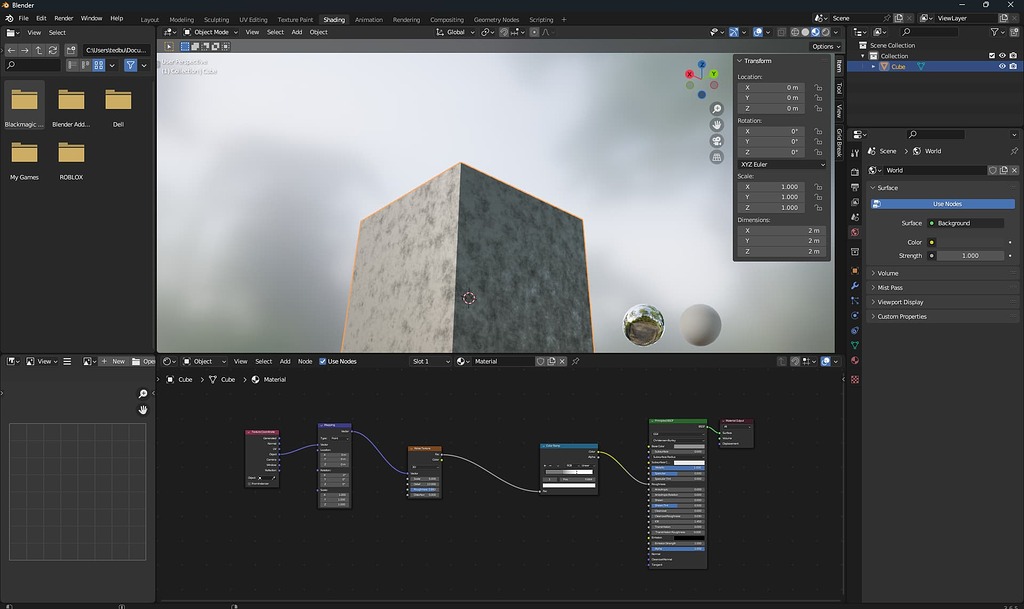Enable wireframe viewport shading
This screenshot has height=609, width=1024.
(796, 32)
